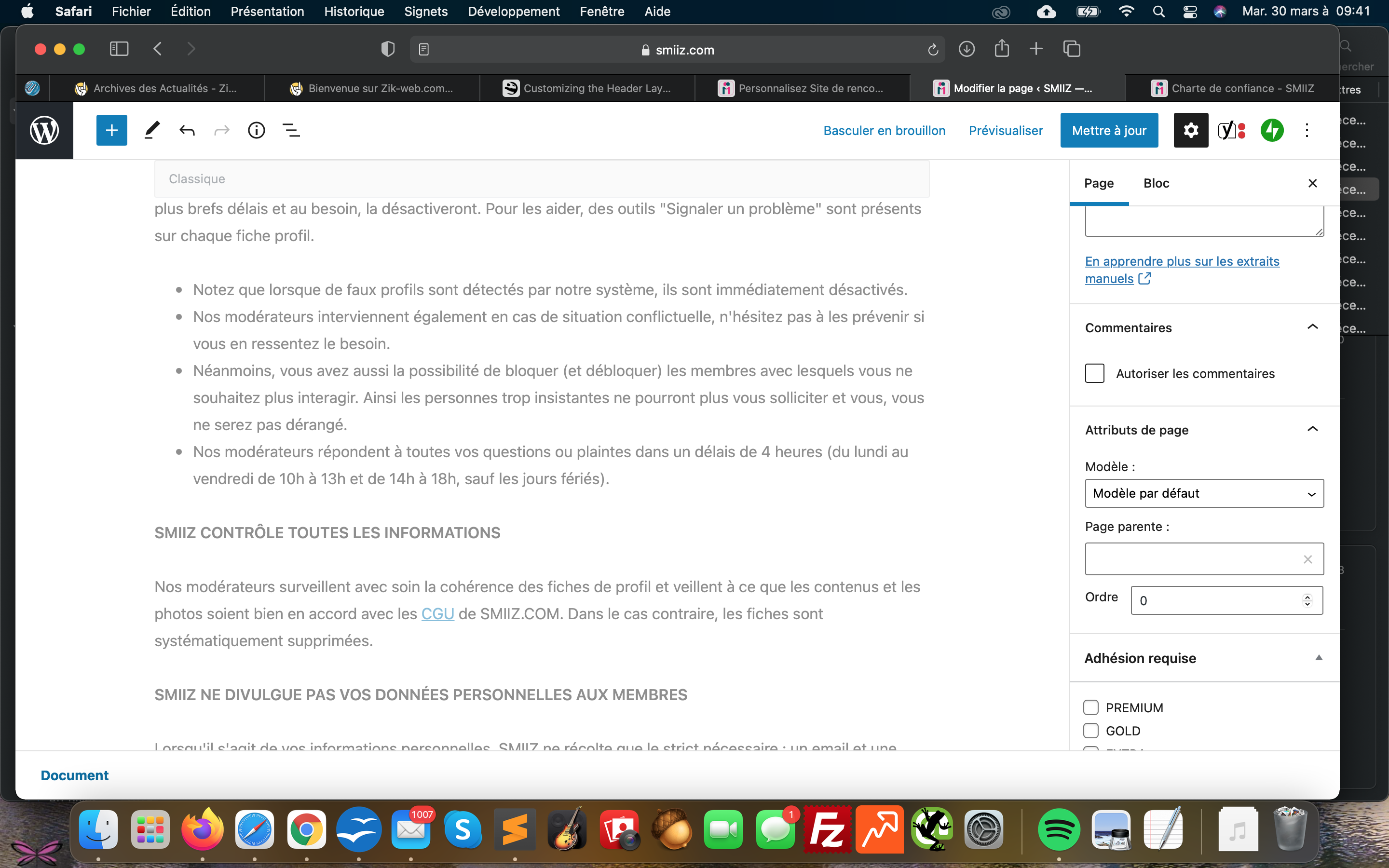Switch to Archives des Actualités tab
Image resolution: width=1389 pixels, height=868 pixels.
click(157, 88)
